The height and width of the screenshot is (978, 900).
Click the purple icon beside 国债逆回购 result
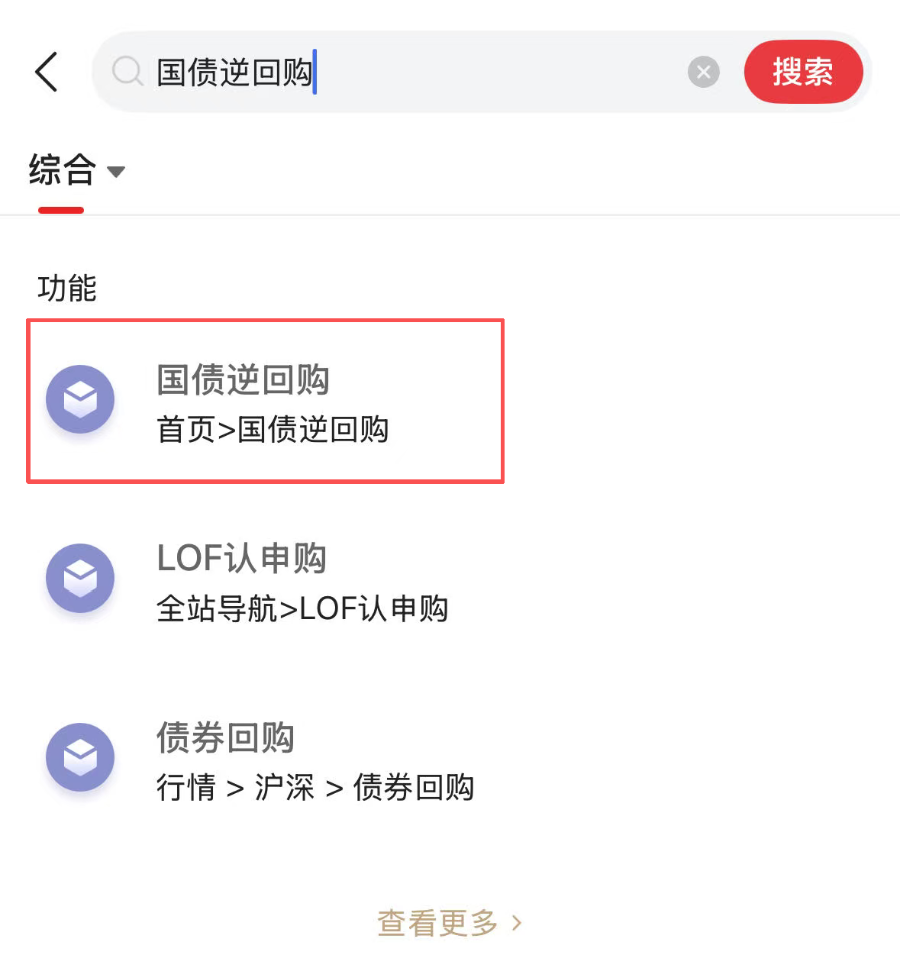[x=80, y=400]
